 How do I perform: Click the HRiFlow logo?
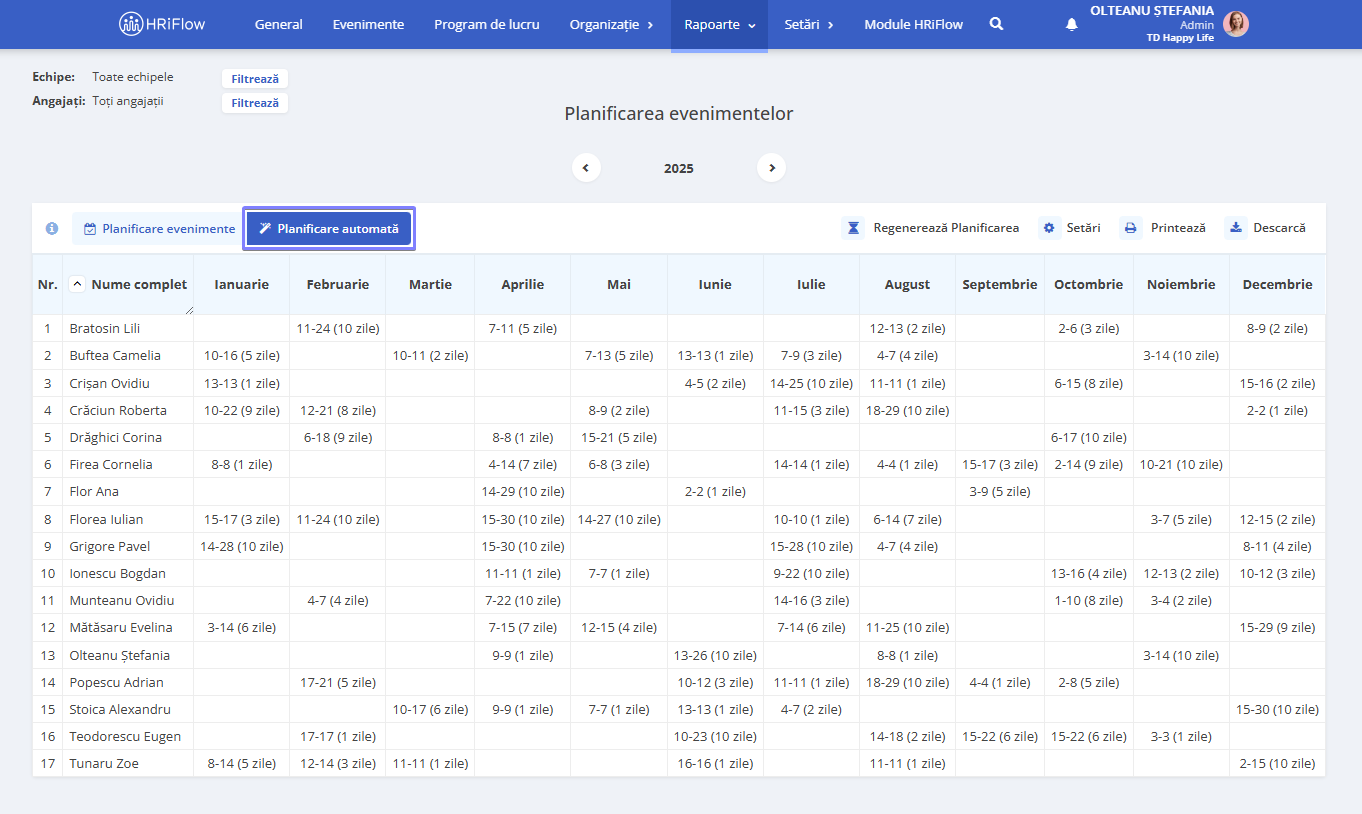click(x=162, y=24)
